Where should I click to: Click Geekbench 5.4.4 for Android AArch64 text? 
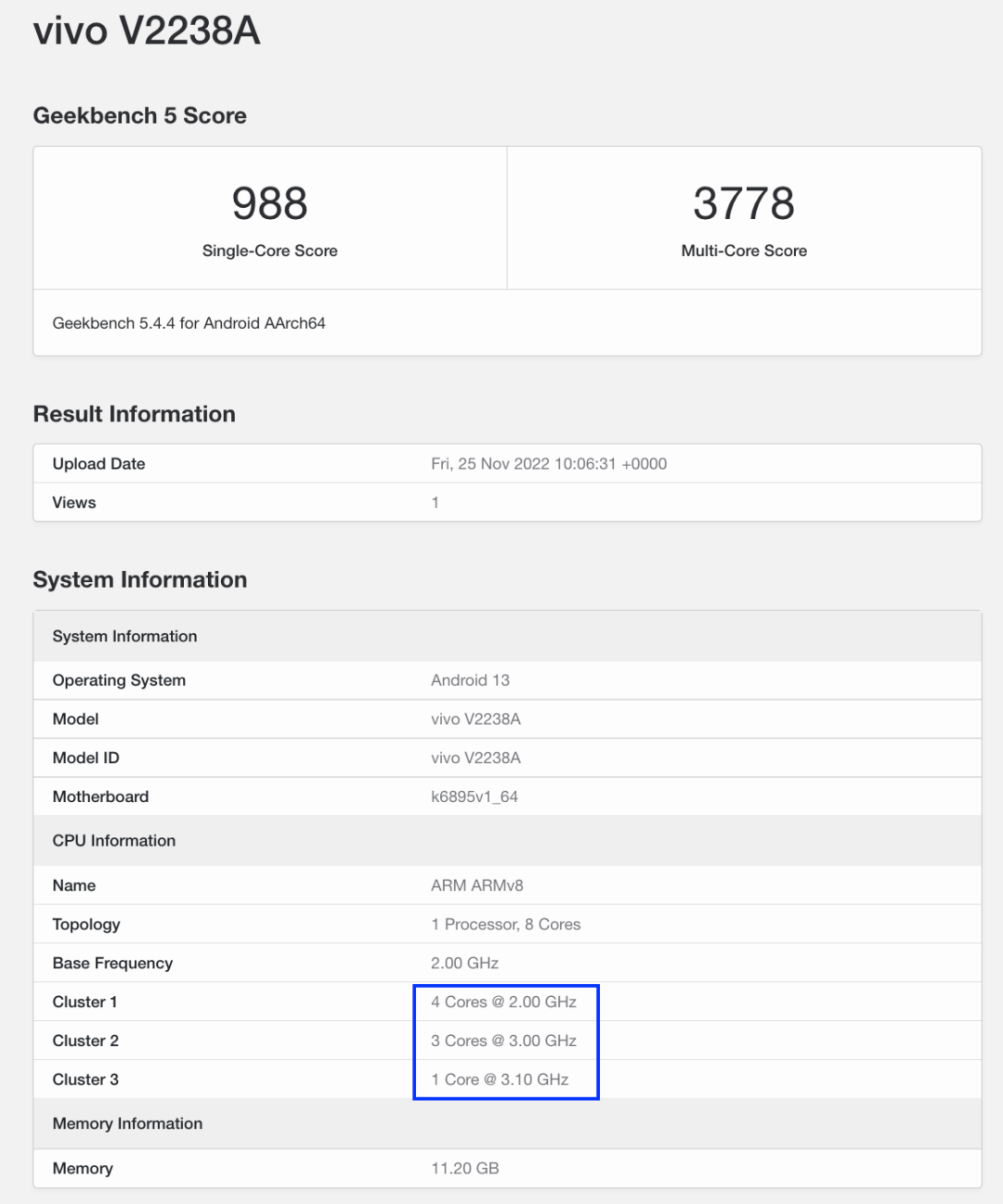[x=189, y=323]
